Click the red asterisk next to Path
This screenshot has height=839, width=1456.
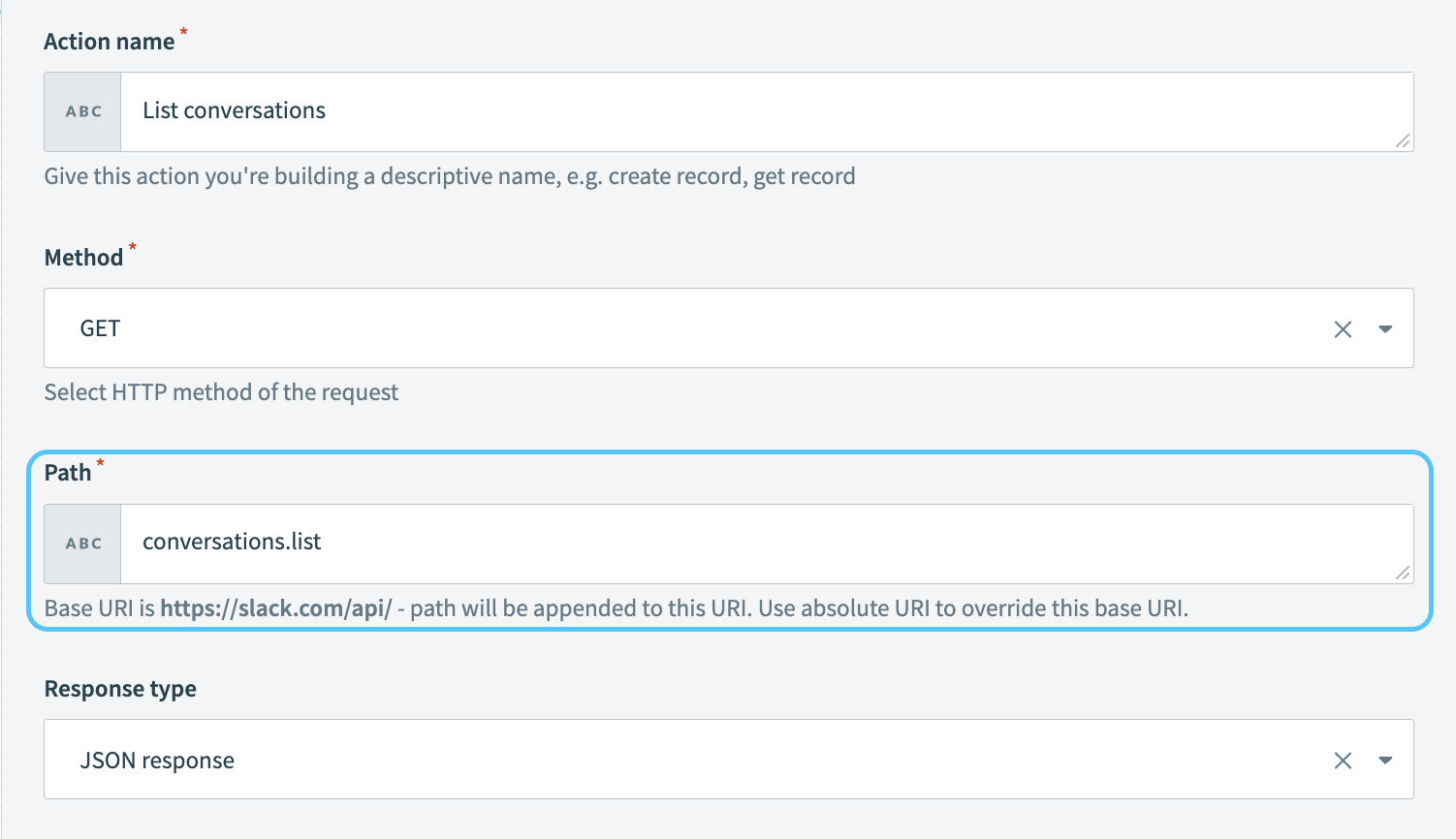coord(100,462)
